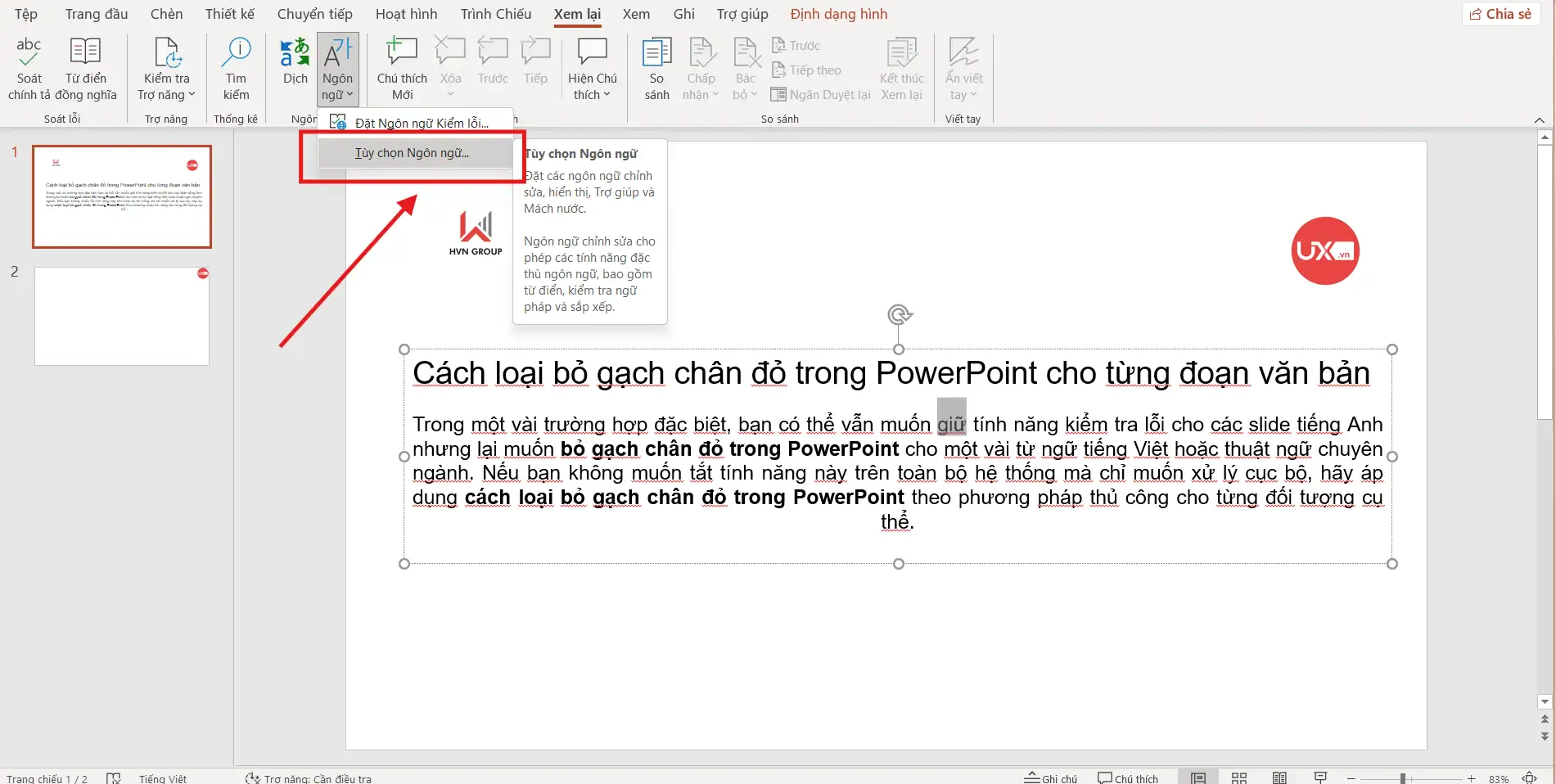The width and height of the screenshot is (1556, 784).
Task: Select Tùy chọn Ngôn ngữ from the menu
Action: coord(412,152)
